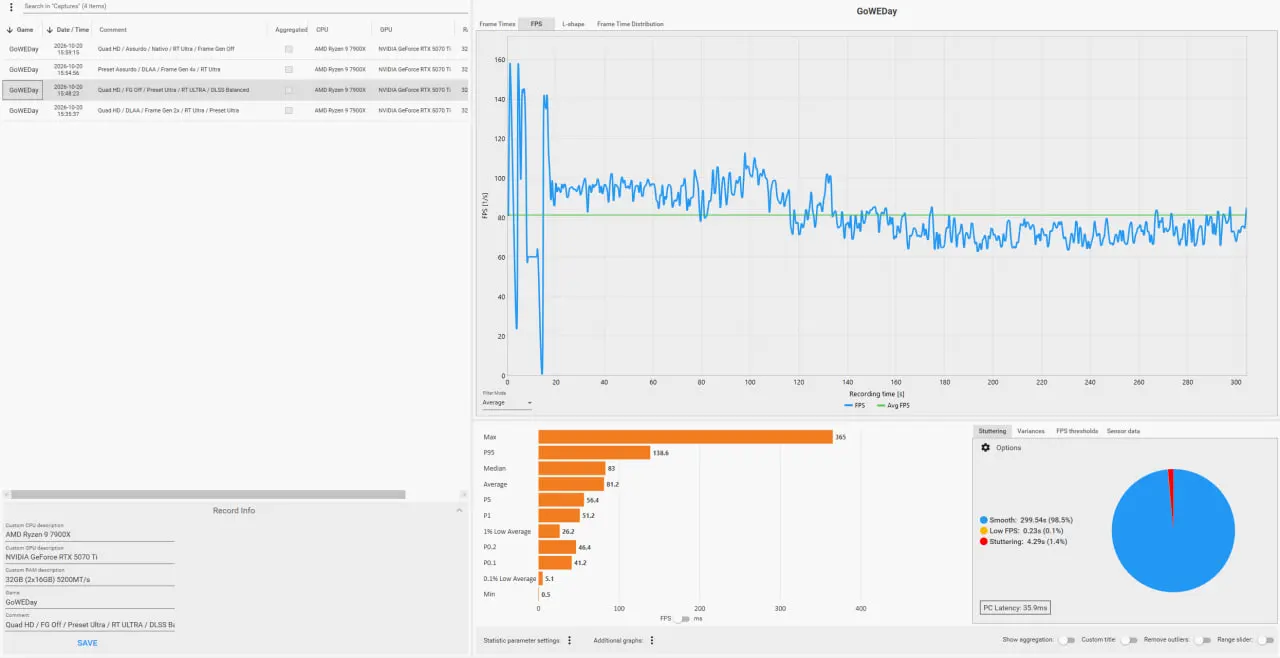
Task: Select the capture commented Frame Gen 4x
Action: pyautogui.click(x=234, y=69)
